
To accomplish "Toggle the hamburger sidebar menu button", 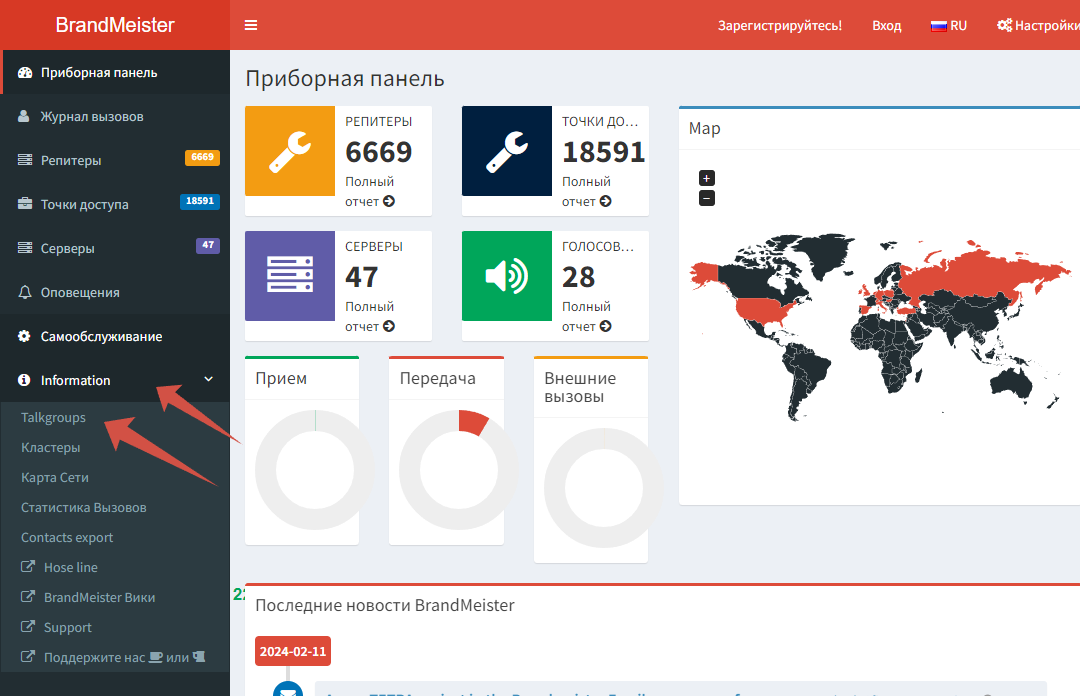I will [x=251, y=25].
